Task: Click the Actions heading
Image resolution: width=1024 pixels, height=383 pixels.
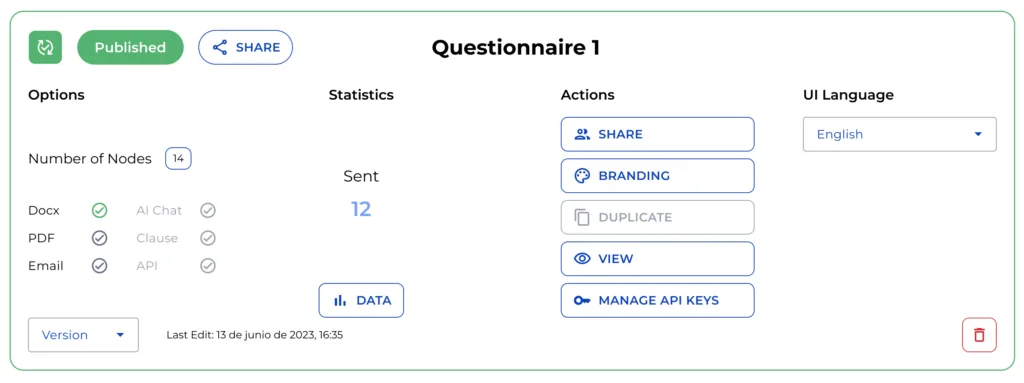Action: (588, 95)
